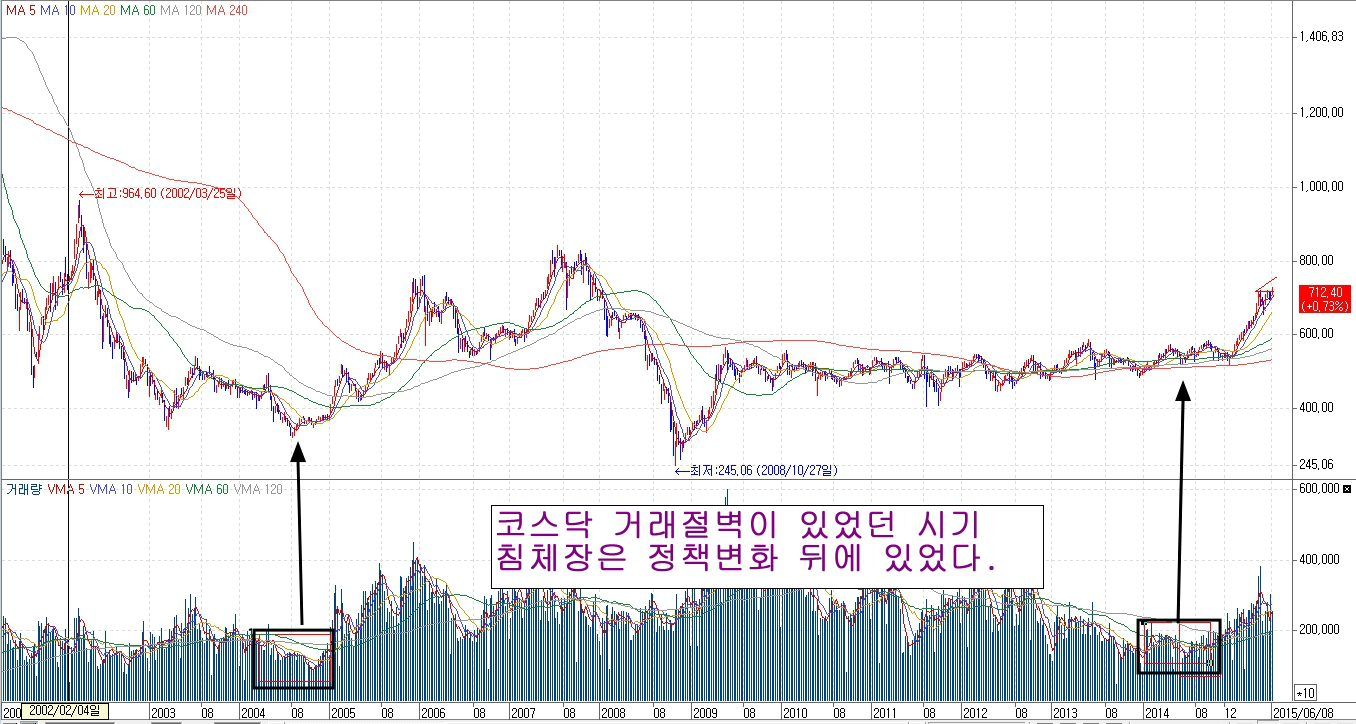Click the 최고:964.60 high marker label
The height and width of the screenshot is (724, 1356).
[x=160, y=193]
